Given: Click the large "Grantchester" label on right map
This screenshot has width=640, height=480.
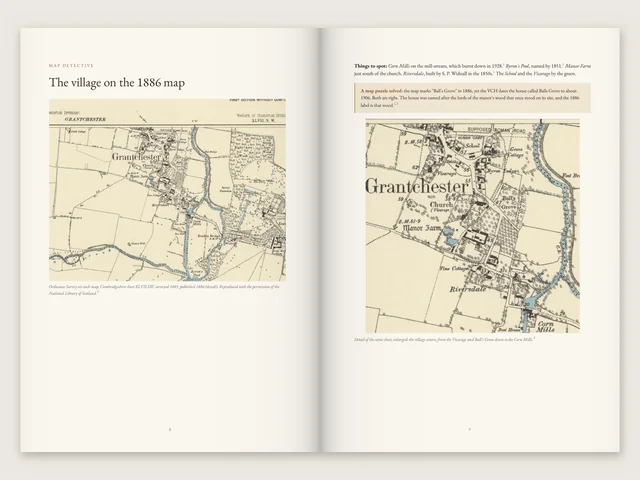Looking at the screenshot, I should 416,187.
